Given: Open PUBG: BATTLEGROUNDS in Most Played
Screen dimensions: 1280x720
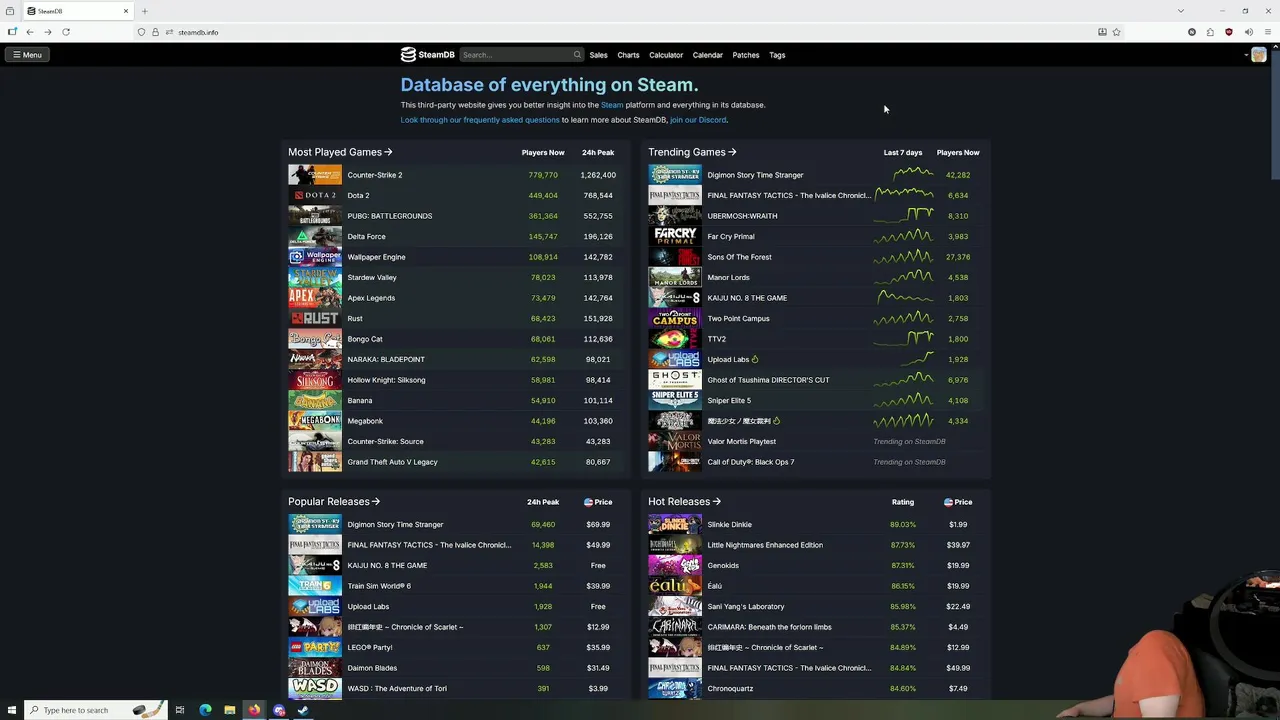Looking at the screenshot, I should [x=390, y=216].
